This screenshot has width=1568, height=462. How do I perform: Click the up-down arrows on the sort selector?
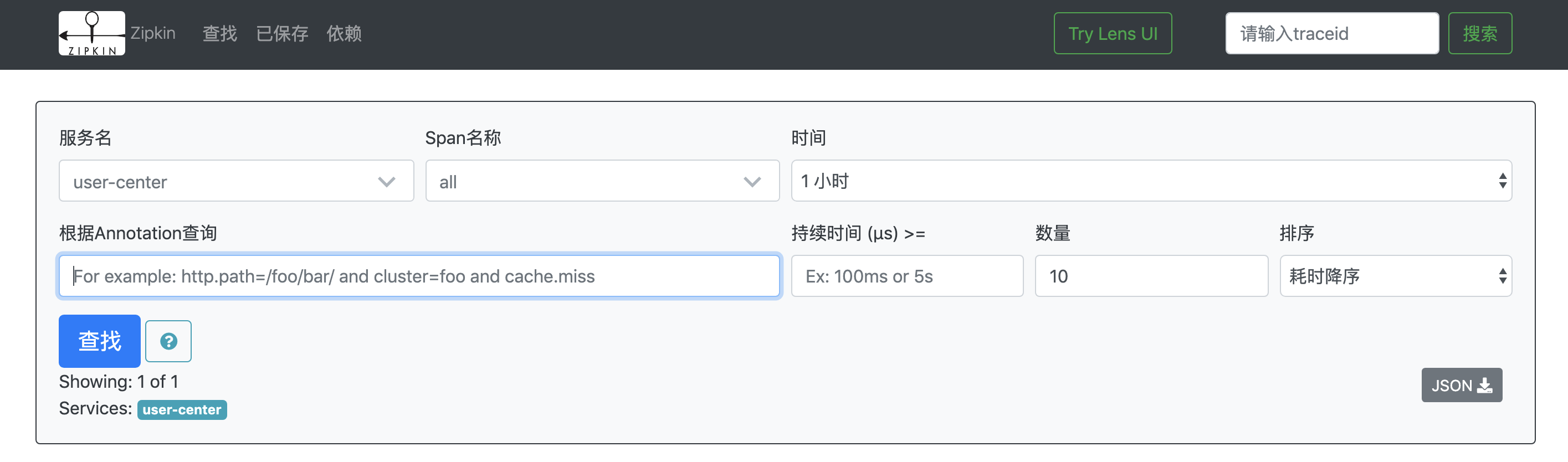coord(1502,276)
